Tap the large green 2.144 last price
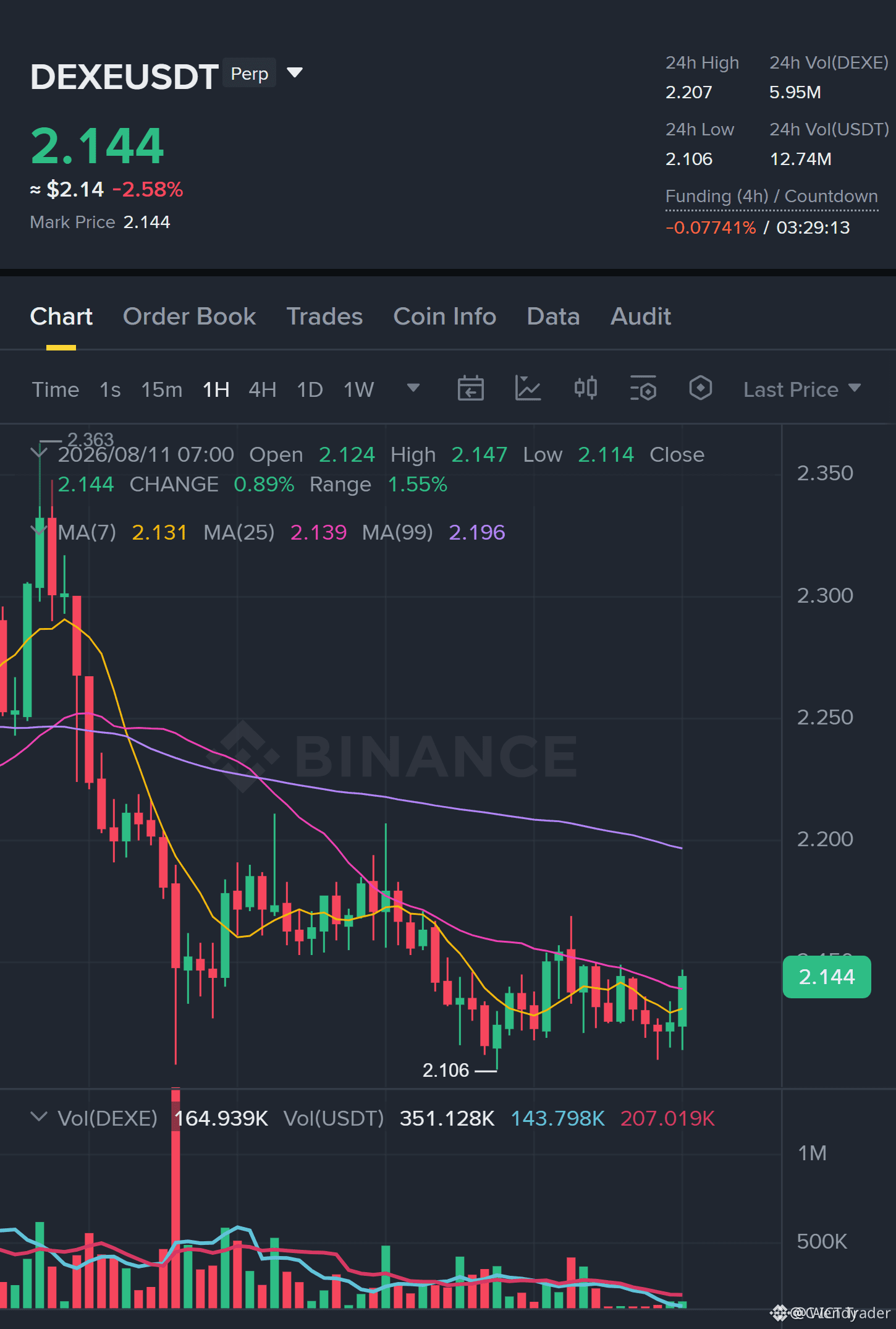The height and width of the screenshot is (1329, 896). pyautogui.click(x=97, y=146)
